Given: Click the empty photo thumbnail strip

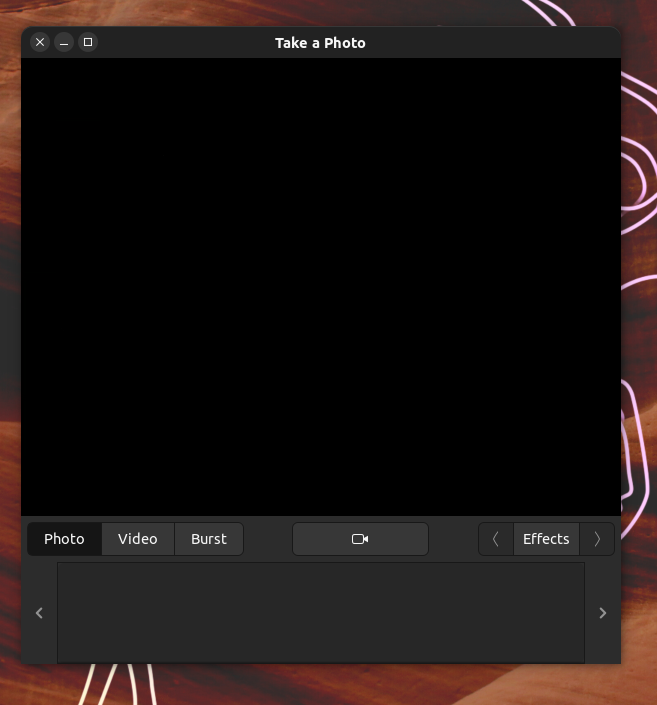Looking at the screenshot, I should point(320,612).
